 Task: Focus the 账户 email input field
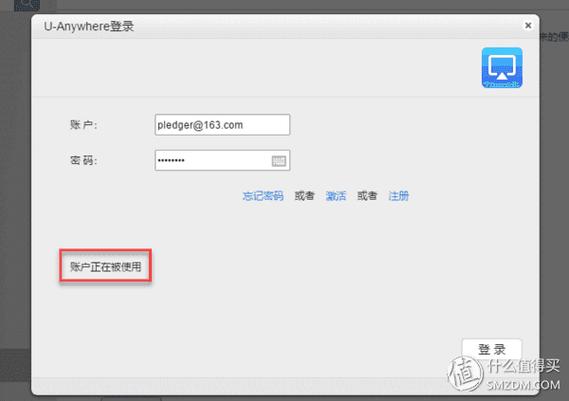click(x=222, y=125)
